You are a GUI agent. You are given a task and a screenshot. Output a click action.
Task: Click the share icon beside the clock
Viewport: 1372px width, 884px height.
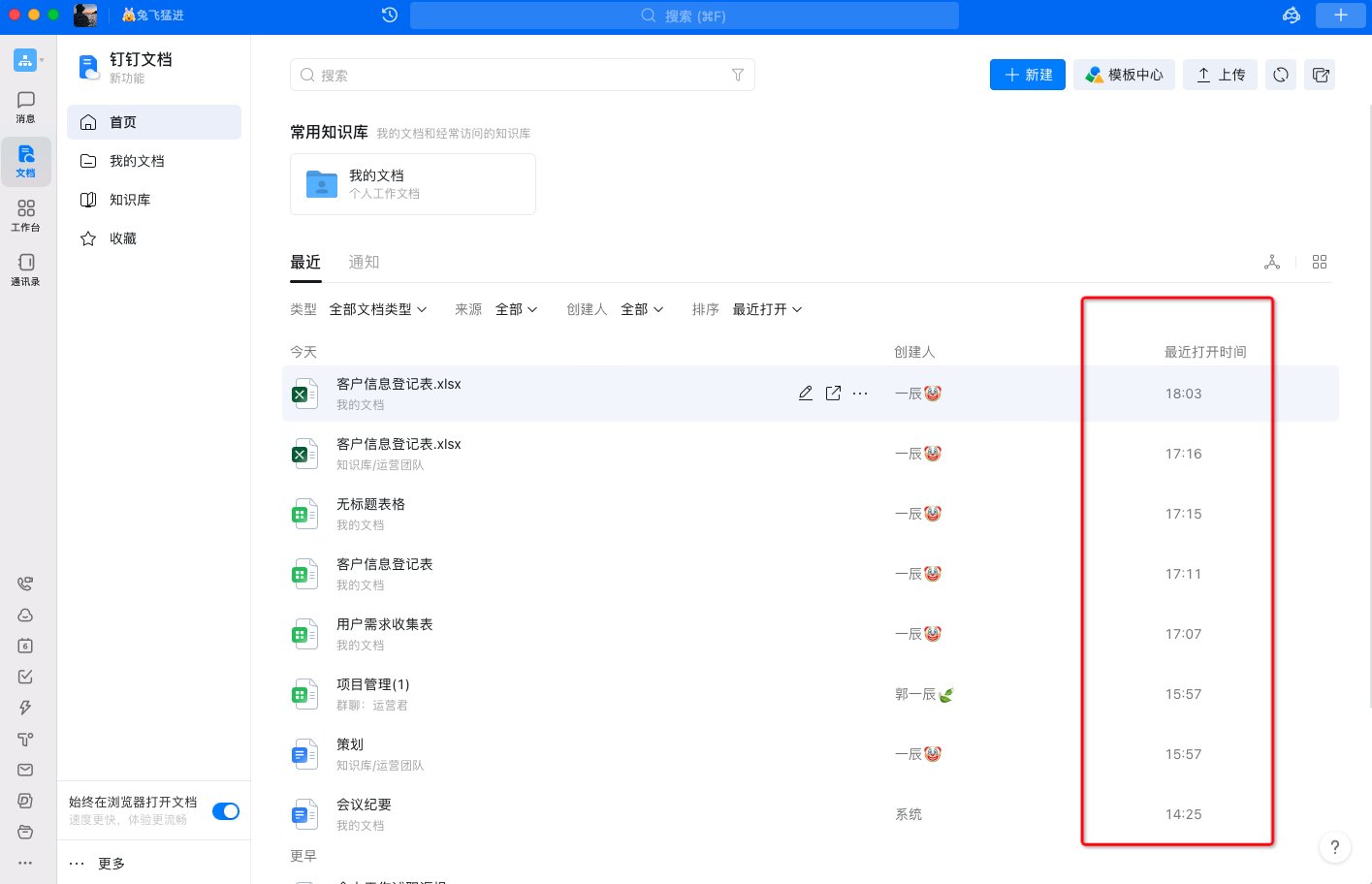(x=1320, y=75)
